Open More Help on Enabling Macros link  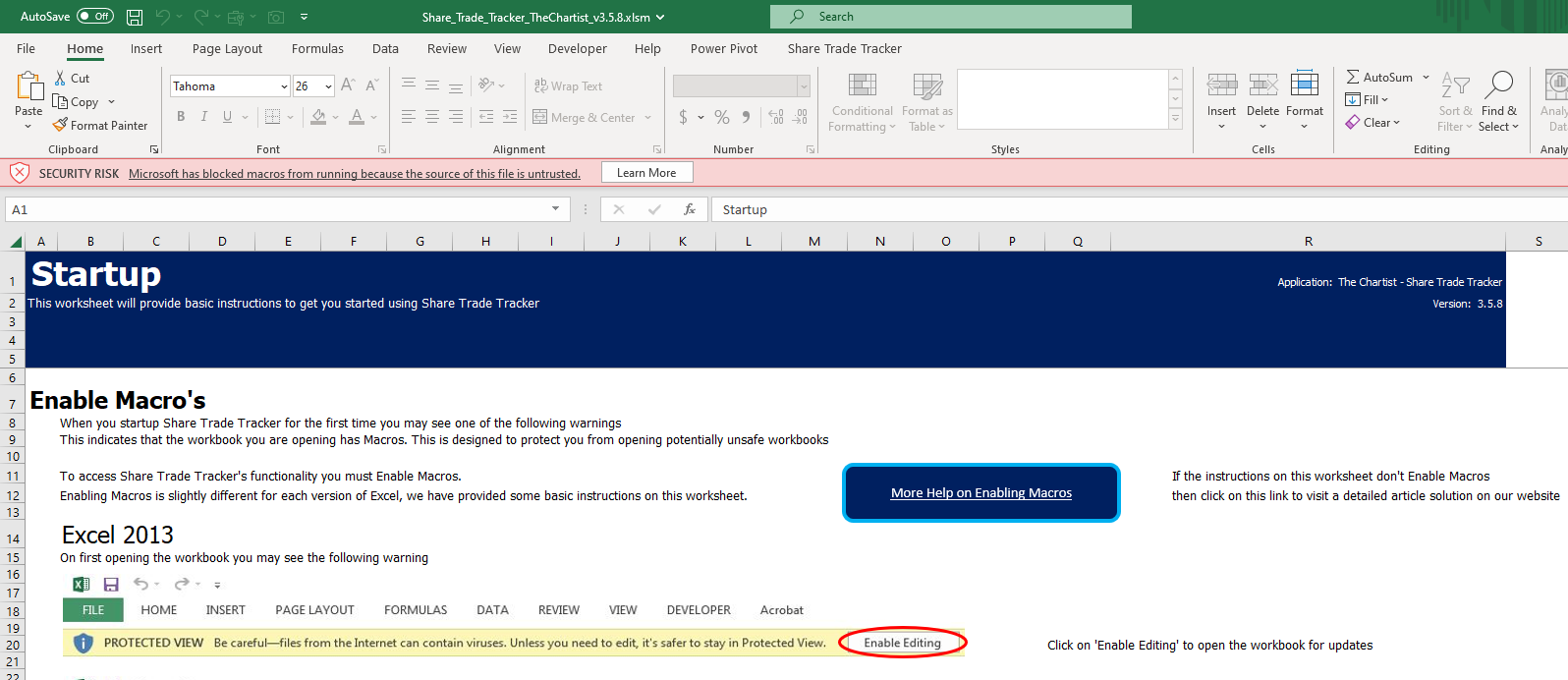(x=981, y=493)
